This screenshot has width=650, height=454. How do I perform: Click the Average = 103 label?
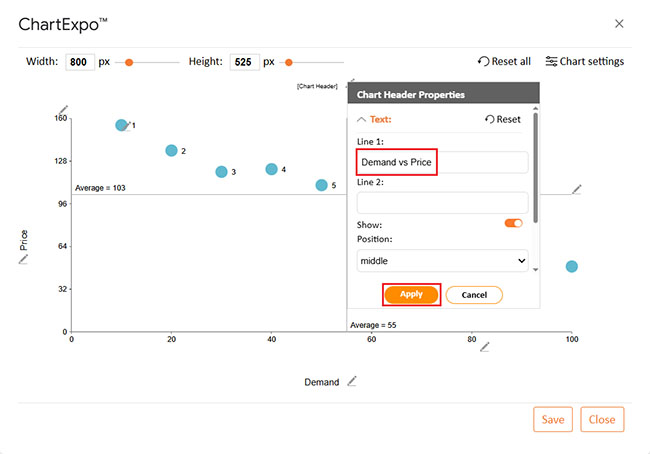(100, 188)
